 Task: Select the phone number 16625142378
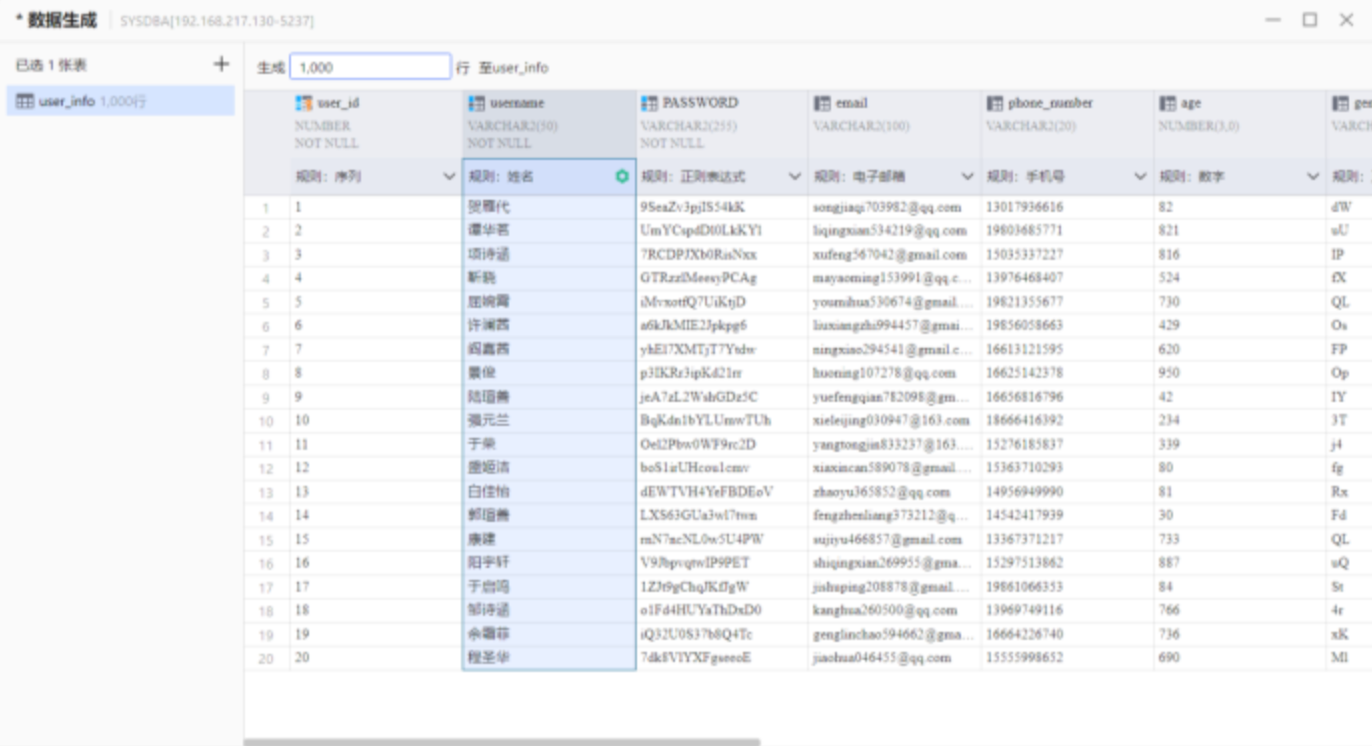[x=1025, y=373]
